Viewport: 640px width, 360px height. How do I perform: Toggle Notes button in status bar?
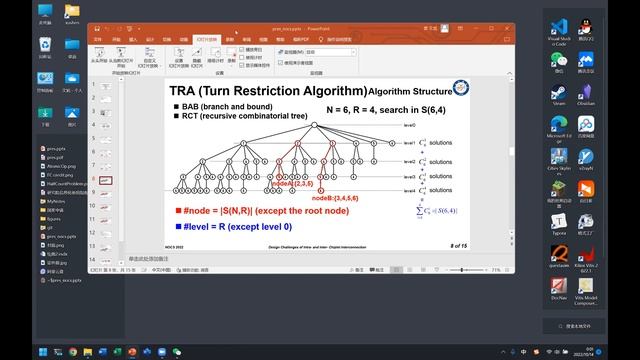coord(356,270)
